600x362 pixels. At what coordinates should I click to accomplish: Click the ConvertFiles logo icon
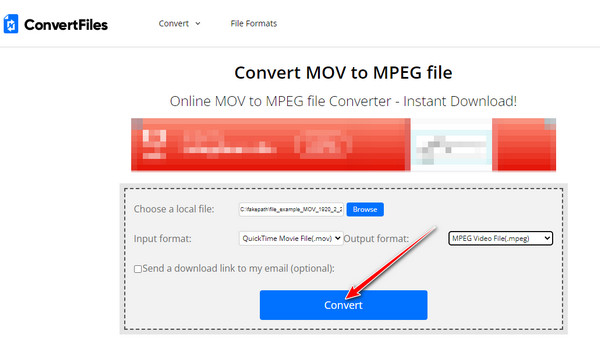point(11,24)
